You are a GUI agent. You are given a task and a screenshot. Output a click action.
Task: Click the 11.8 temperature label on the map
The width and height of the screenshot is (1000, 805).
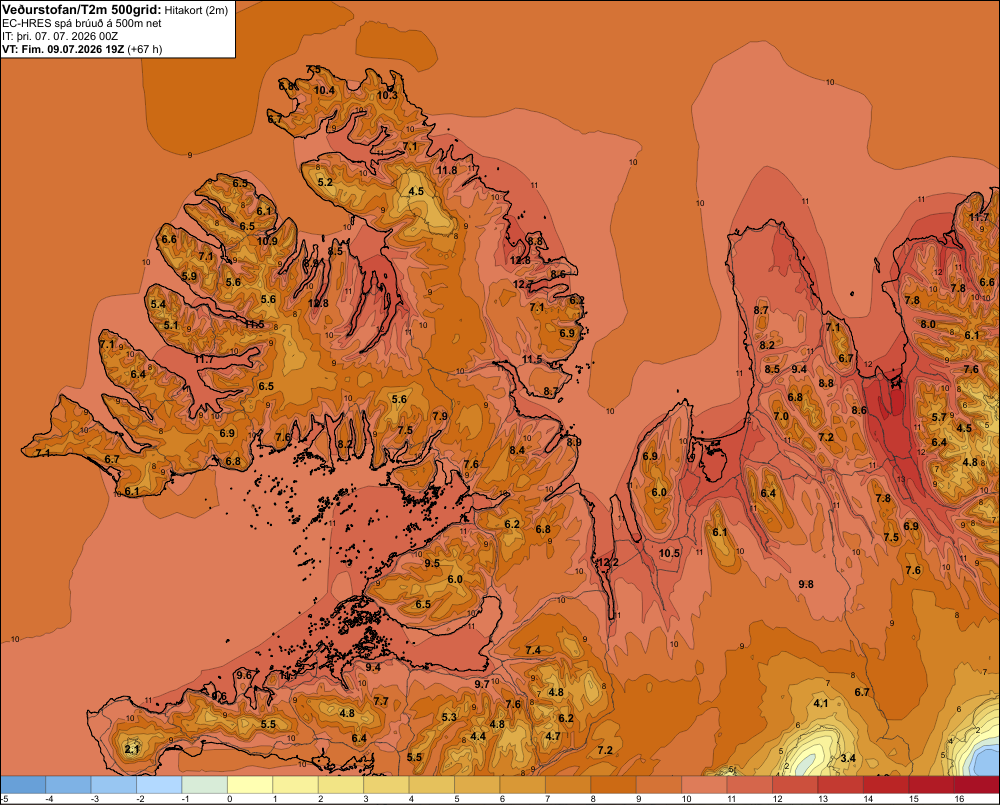(447, 170)
